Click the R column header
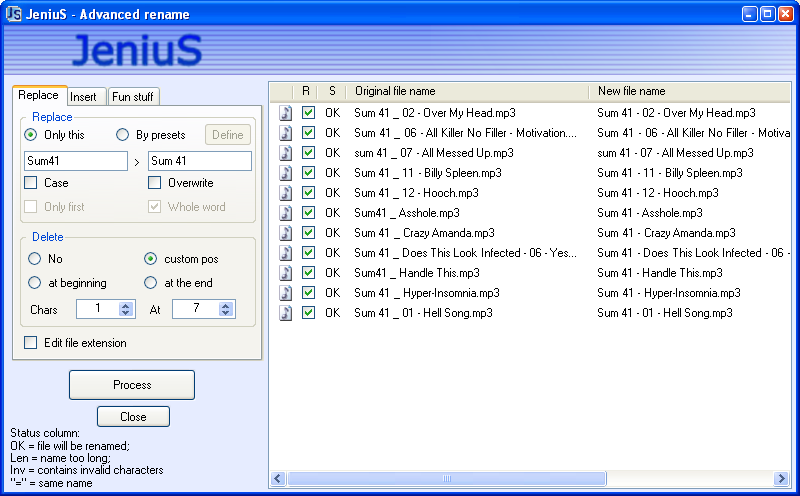 point(306,91)
